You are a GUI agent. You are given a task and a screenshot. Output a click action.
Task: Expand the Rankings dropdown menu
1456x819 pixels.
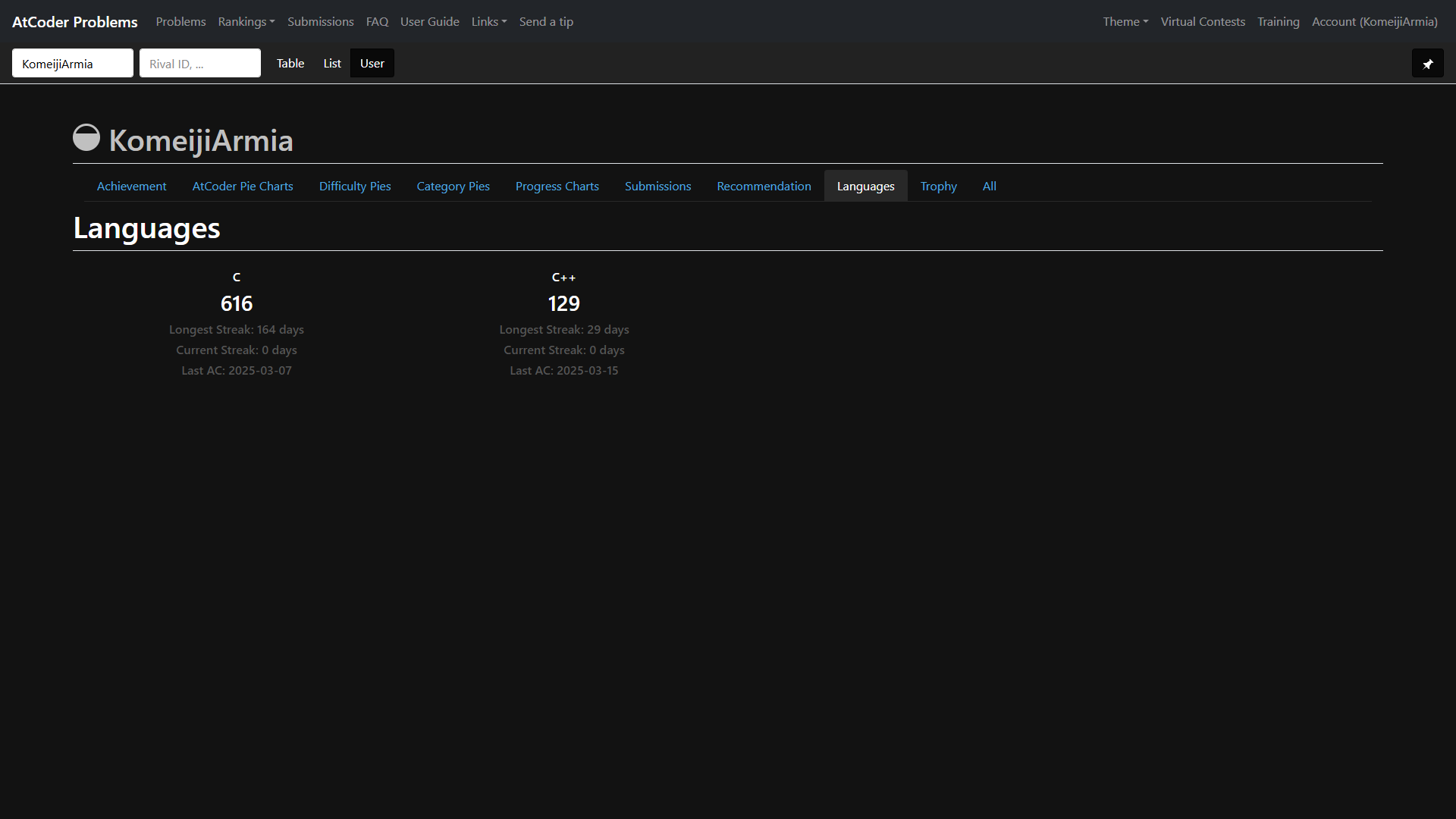pos(246,22)
